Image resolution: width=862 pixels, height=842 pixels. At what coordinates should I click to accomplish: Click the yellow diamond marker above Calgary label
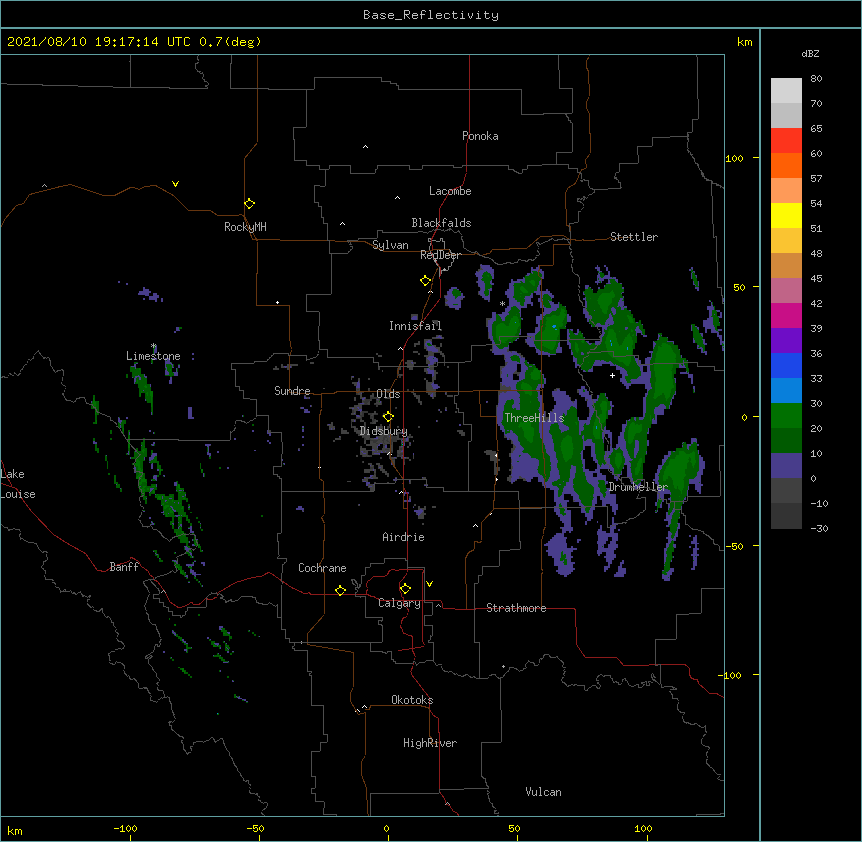click(405, 589)
